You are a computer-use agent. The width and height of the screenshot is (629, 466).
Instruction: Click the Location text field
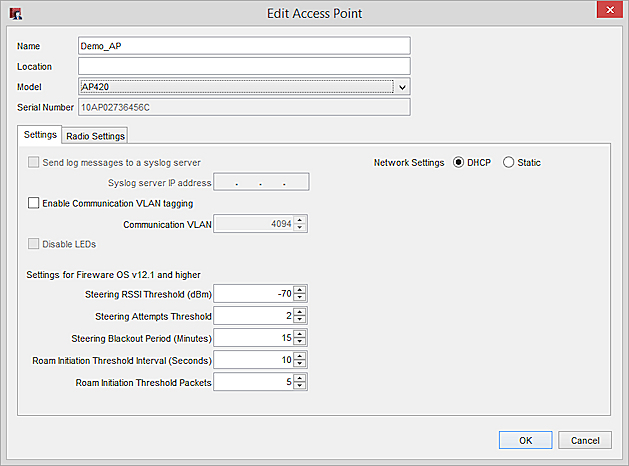pyautogui.click(x=244, y=66)
